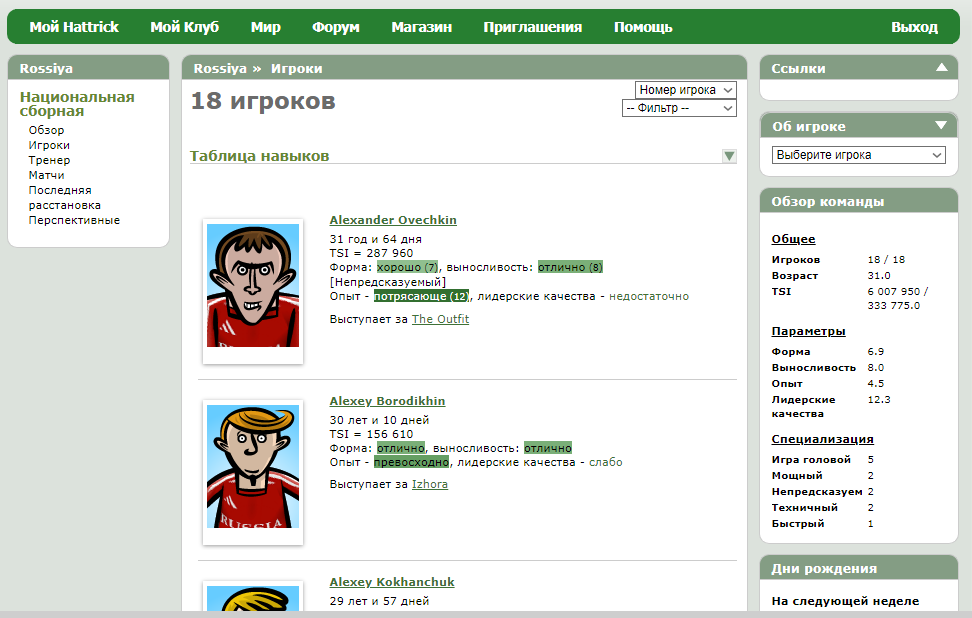Screen dimensions: 972x618
Task: Open The Outfit club link
Action: coord(440,319)
